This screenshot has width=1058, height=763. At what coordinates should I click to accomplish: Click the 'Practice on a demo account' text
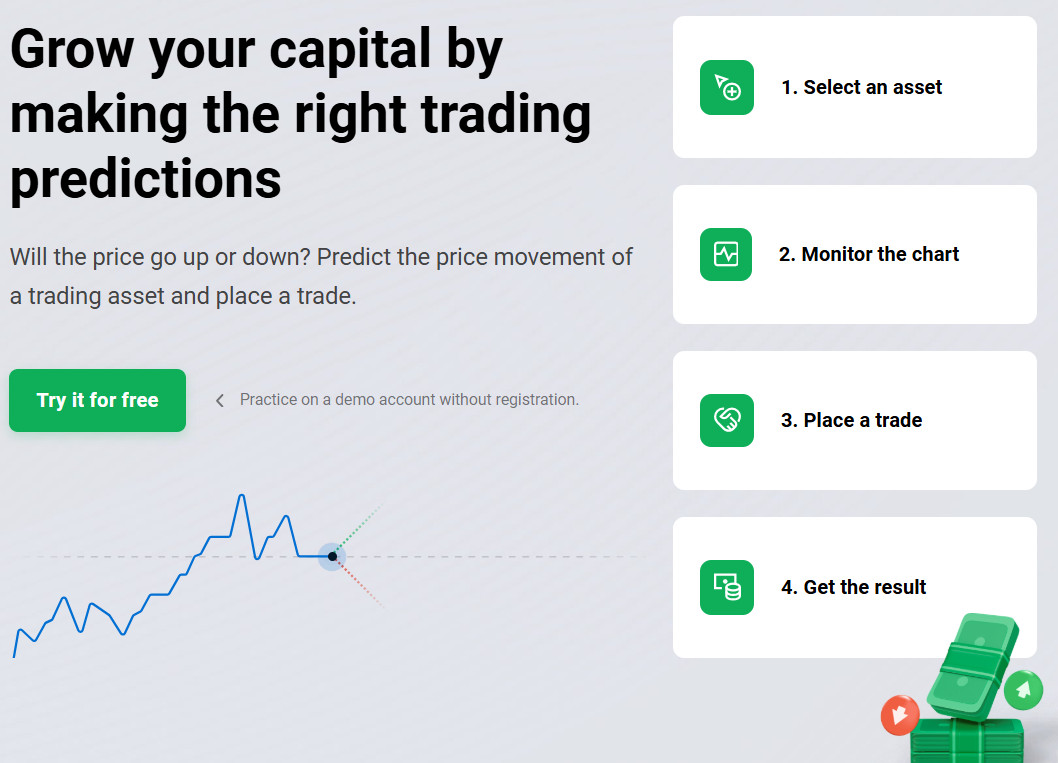(x=409, y=400)
